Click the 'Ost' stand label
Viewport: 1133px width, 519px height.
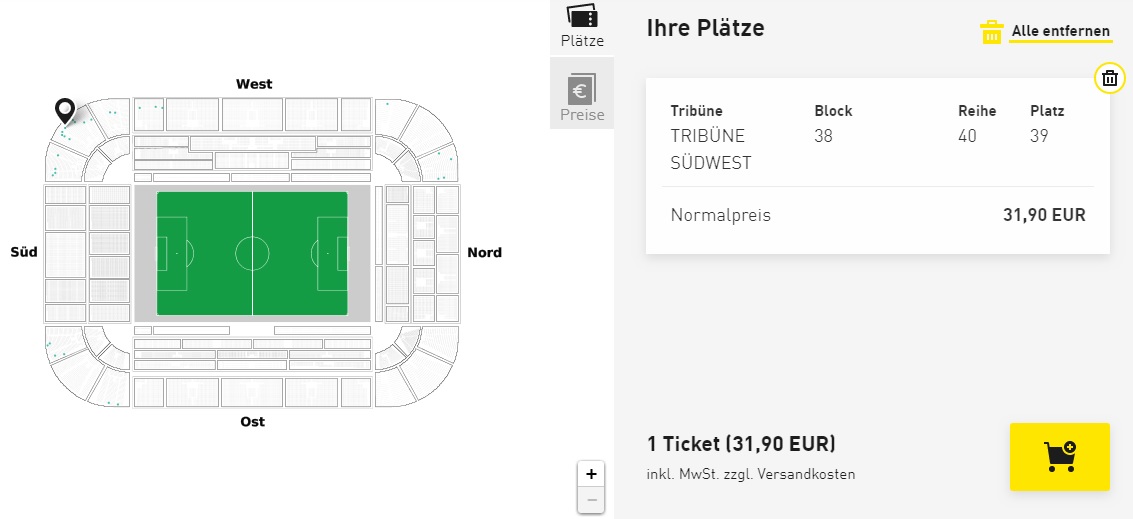pyautogui.click(x=253, y=422)
